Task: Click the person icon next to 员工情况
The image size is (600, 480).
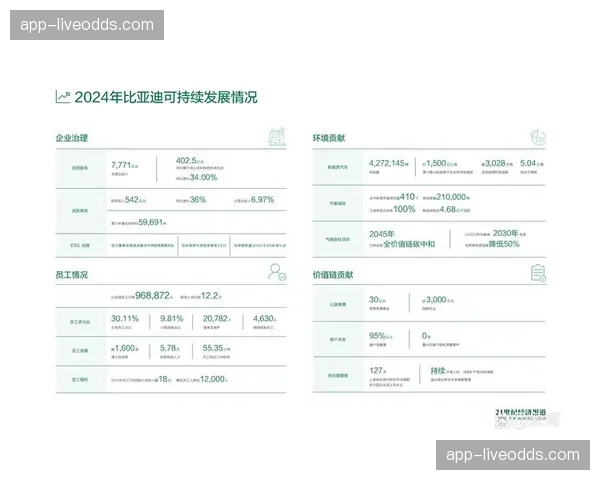Action: 277,272
